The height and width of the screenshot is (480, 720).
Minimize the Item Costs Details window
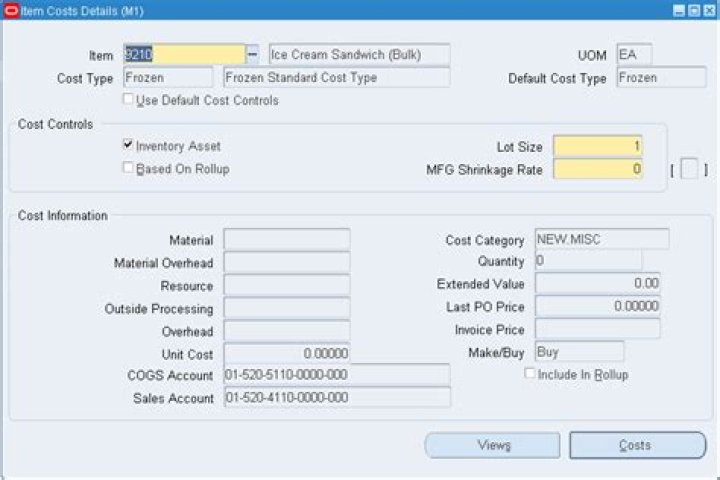pyautogui.click(x=679, y=10)
